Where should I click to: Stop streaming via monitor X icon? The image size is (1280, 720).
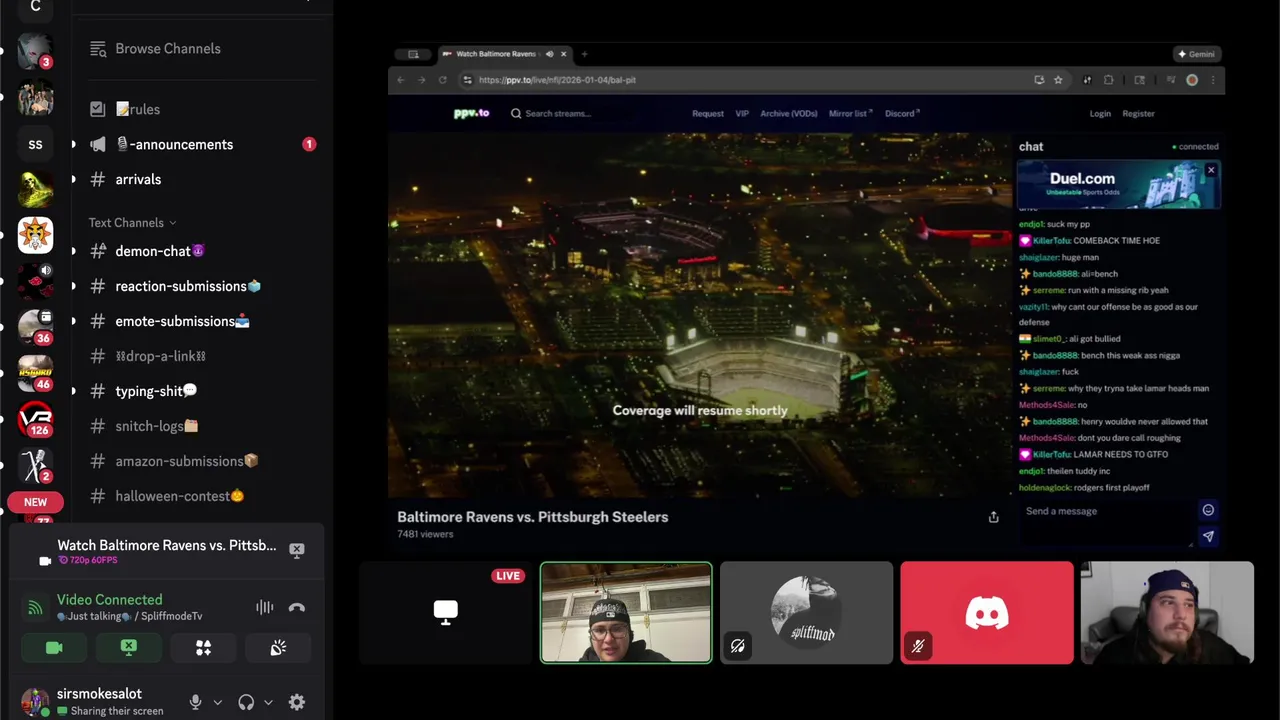[297, 550]
